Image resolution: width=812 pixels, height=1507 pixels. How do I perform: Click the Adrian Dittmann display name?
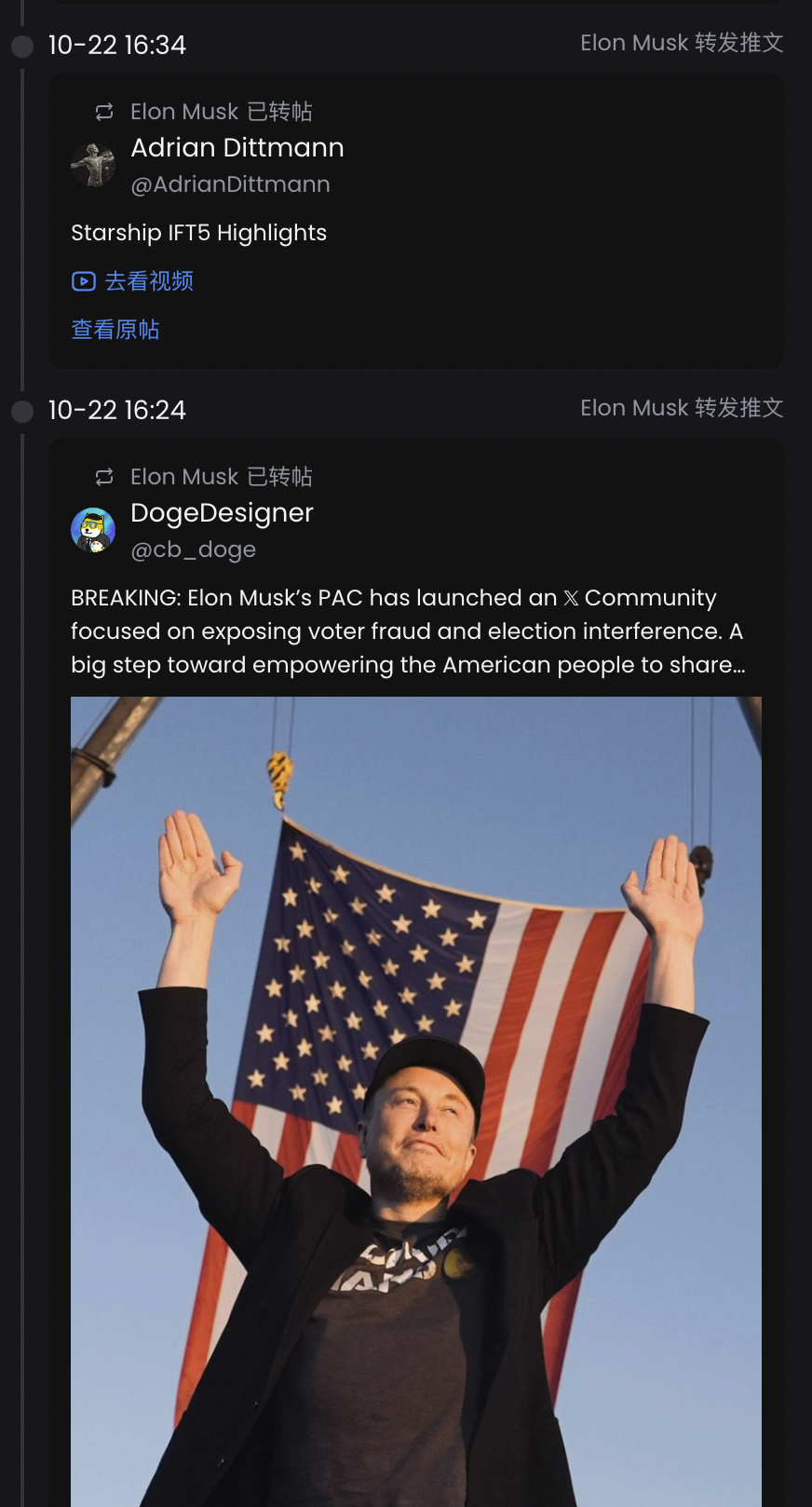coord(237,147)
